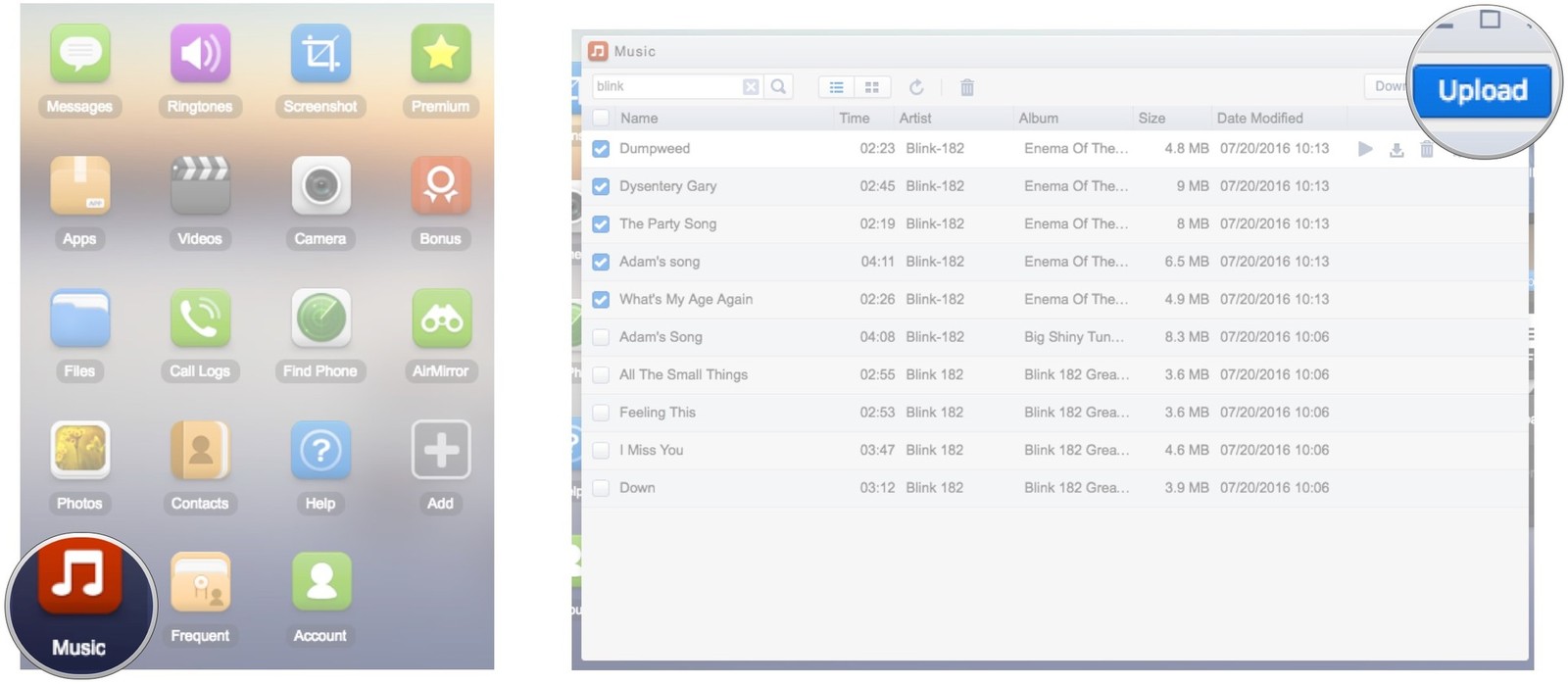Sort by the Time column header

pos(855,118)
